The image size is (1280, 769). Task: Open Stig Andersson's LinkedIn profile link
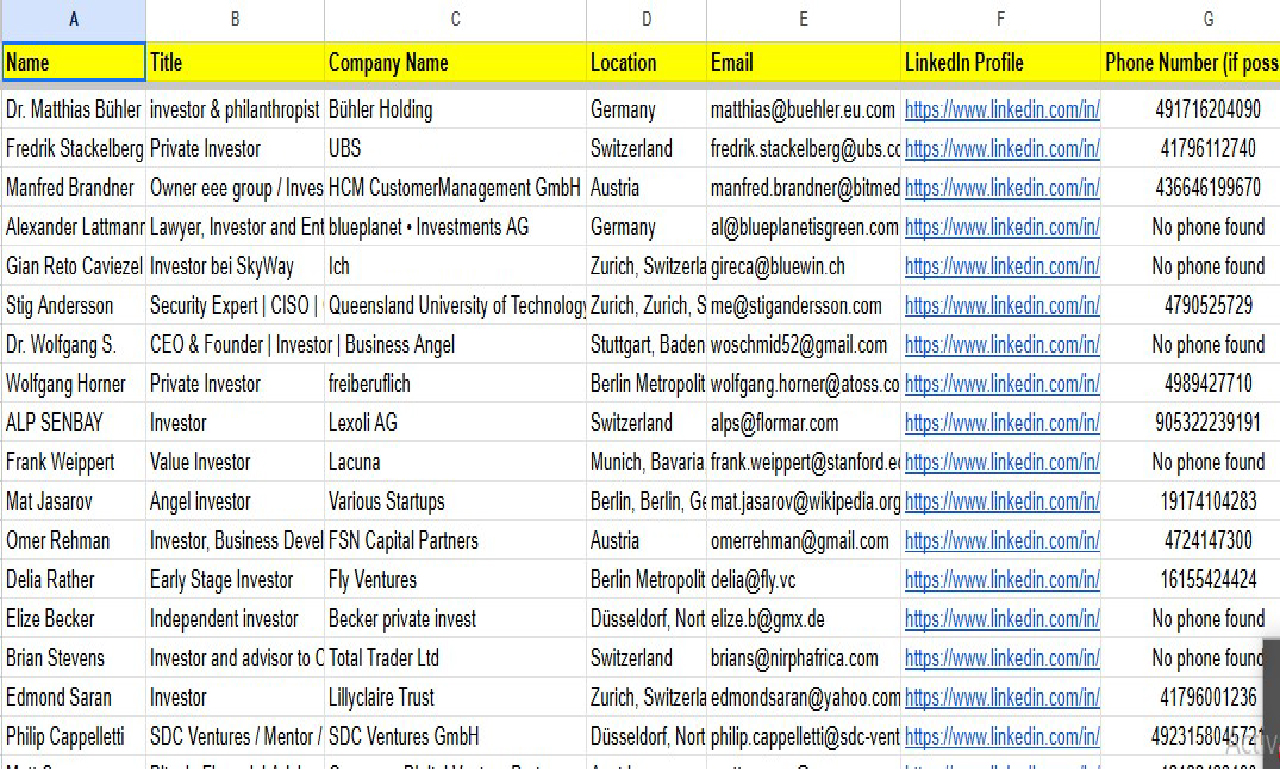1001,305
